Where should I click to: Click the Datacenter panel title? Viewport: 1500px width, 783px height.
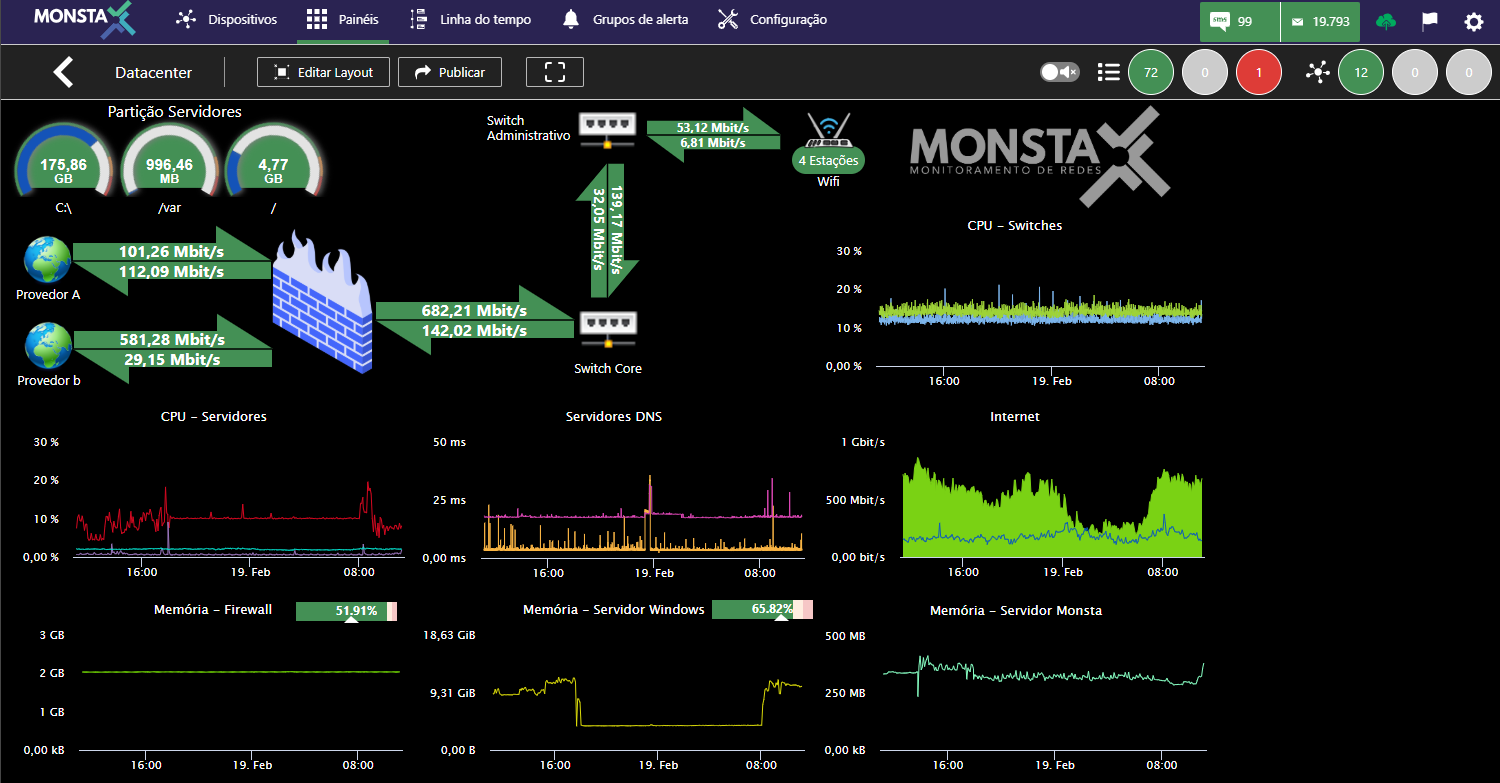(154, 72)
